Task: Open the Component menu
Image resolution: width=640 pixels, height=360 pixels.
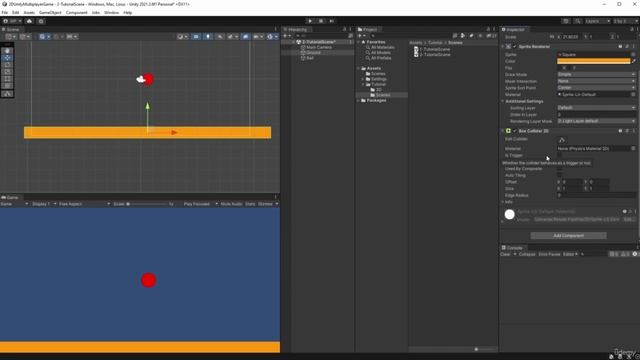Action: (76, 13)
